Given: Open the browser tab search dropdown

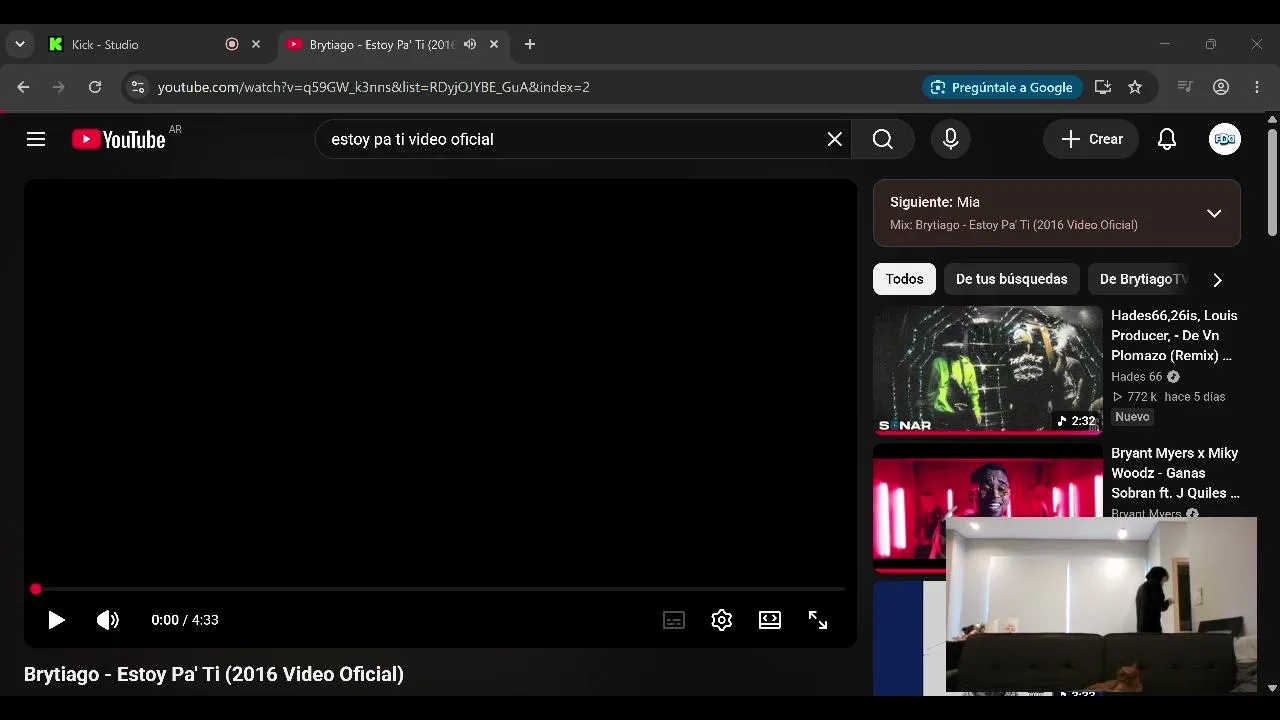Looking at the screenshot, I should tap(20, 44).
